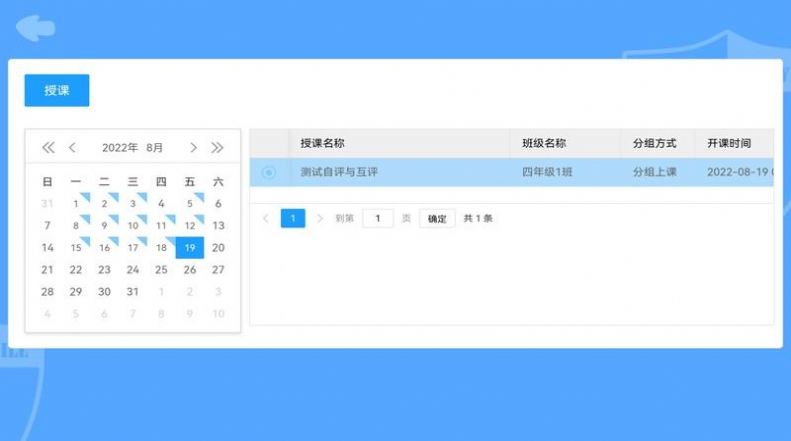
Task: Select August 12 in the calendar
Action: click(189, 226)
